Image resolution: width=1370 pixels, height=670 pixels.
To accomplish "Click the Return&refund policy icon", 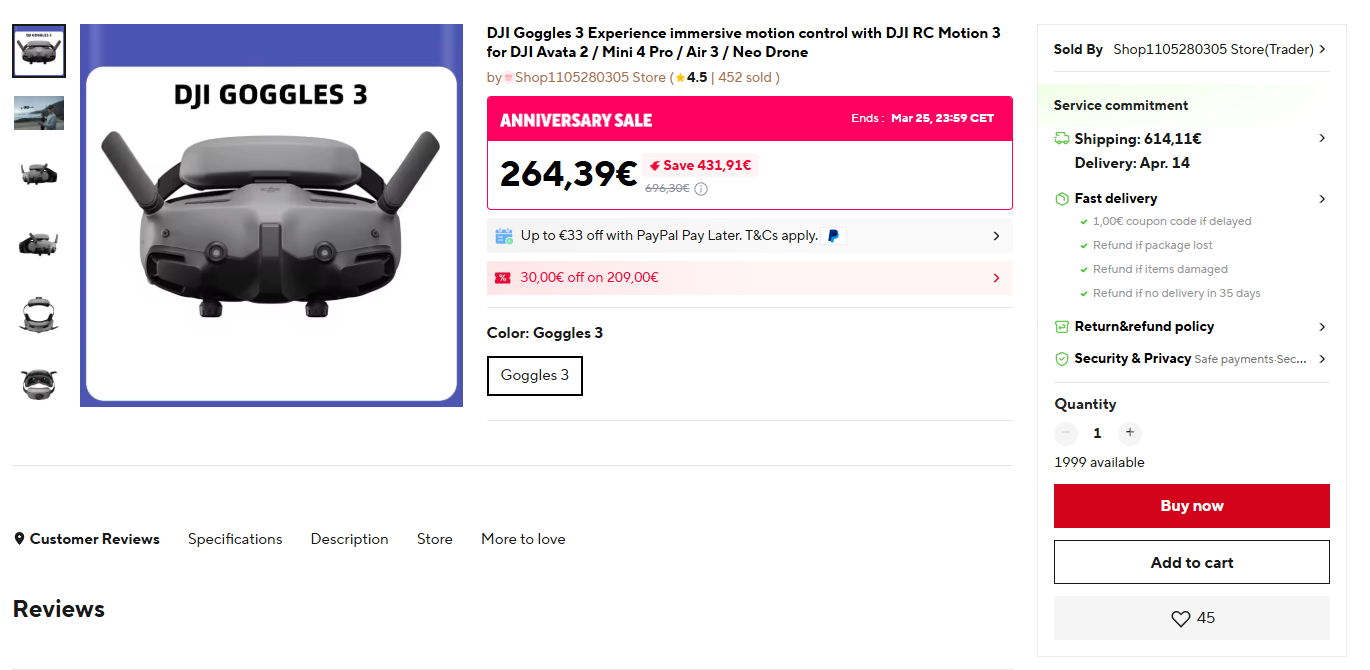I will (x=1062, y=327).
